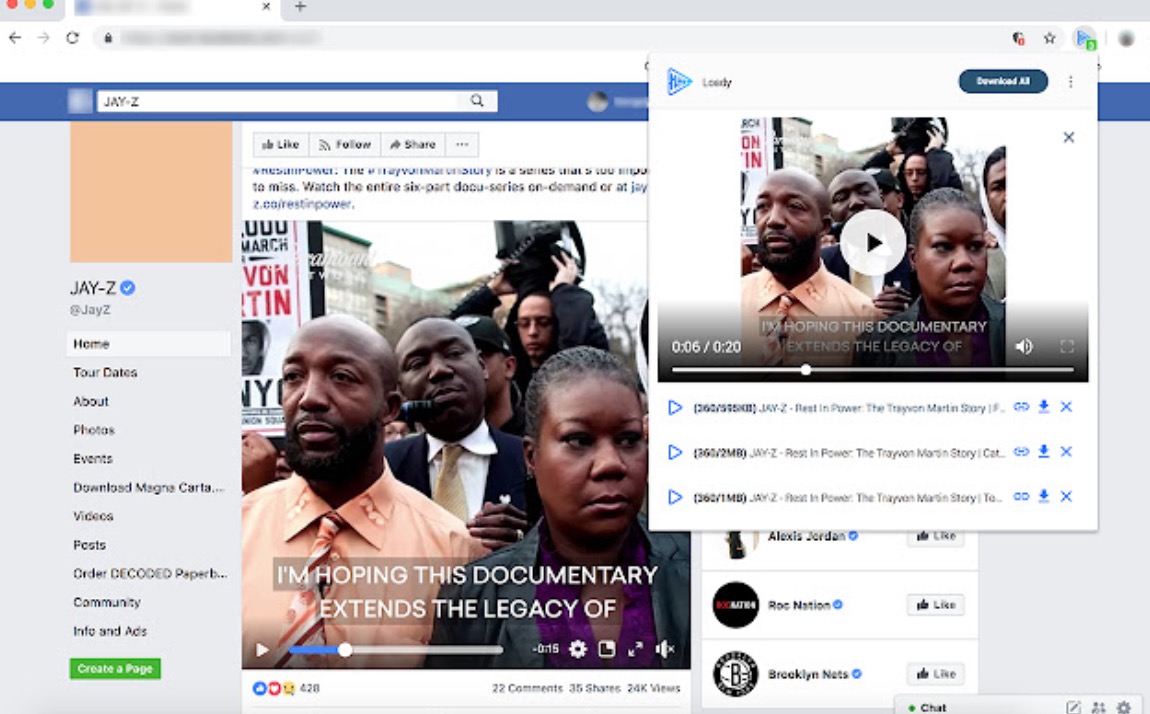Open Download Magna Carta sidebar item

[x=149, y=487]
